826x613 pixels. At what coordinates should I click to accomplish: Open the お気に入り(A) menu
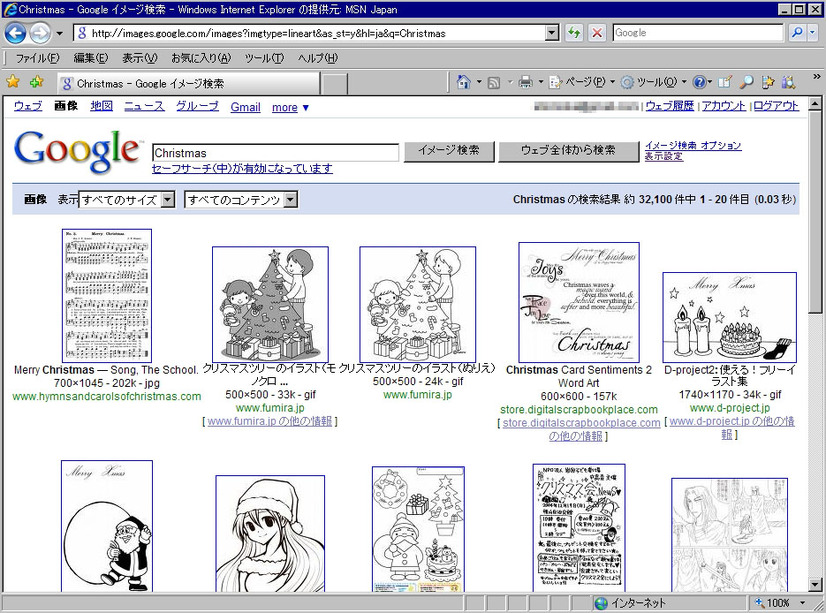201,58
